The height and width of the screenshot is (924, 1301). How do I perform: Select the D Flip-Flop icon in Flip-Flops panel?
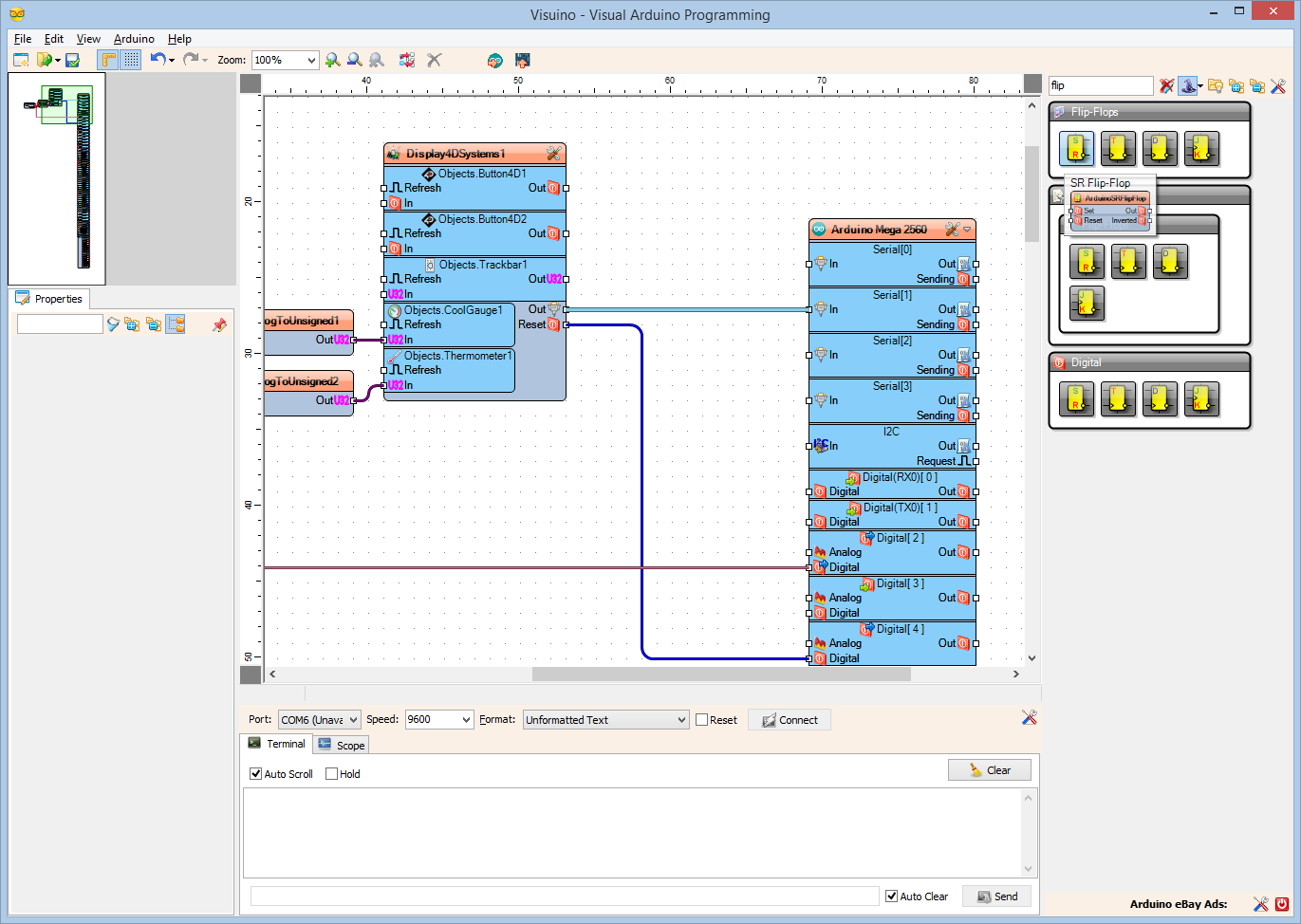pos(1161,148)
